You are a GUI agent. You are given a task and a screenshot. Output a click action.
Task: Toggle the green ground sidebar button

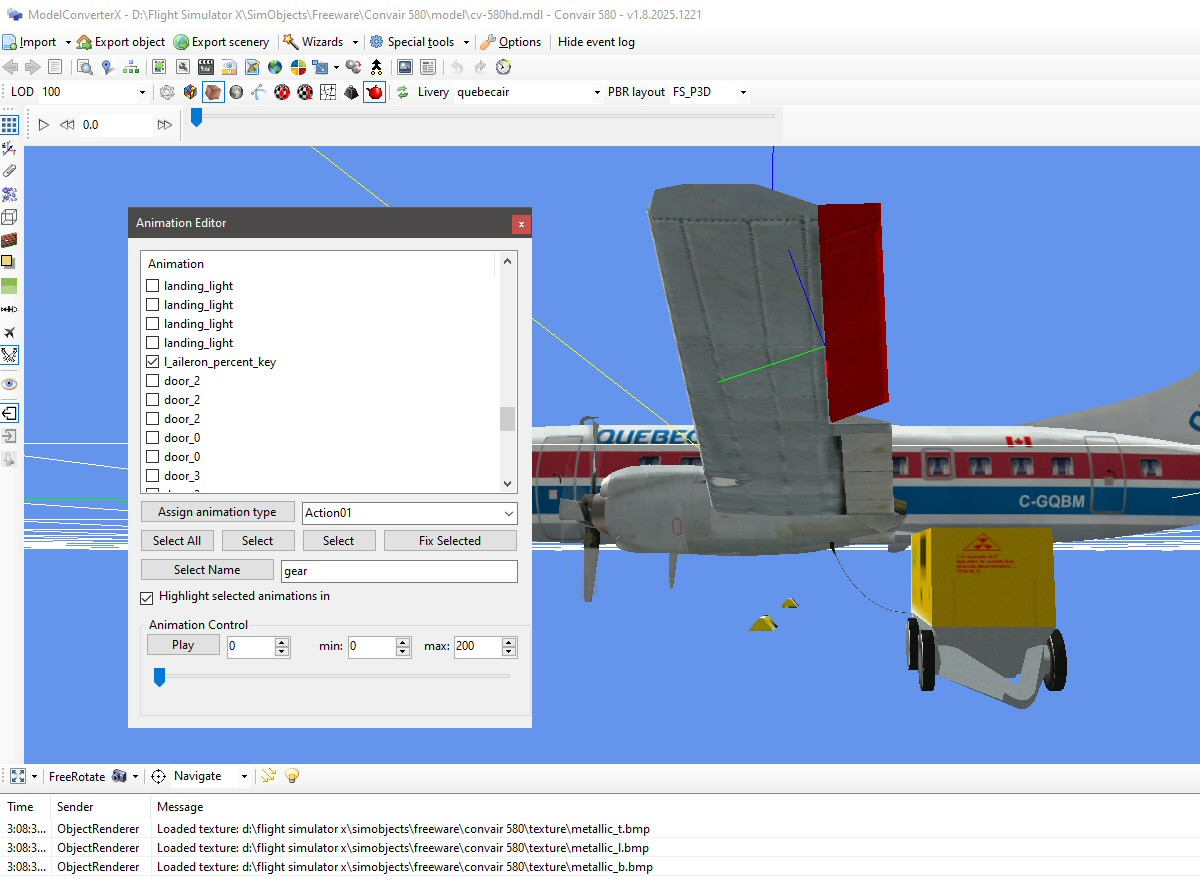pyautogui.click(x=9, y=286)
